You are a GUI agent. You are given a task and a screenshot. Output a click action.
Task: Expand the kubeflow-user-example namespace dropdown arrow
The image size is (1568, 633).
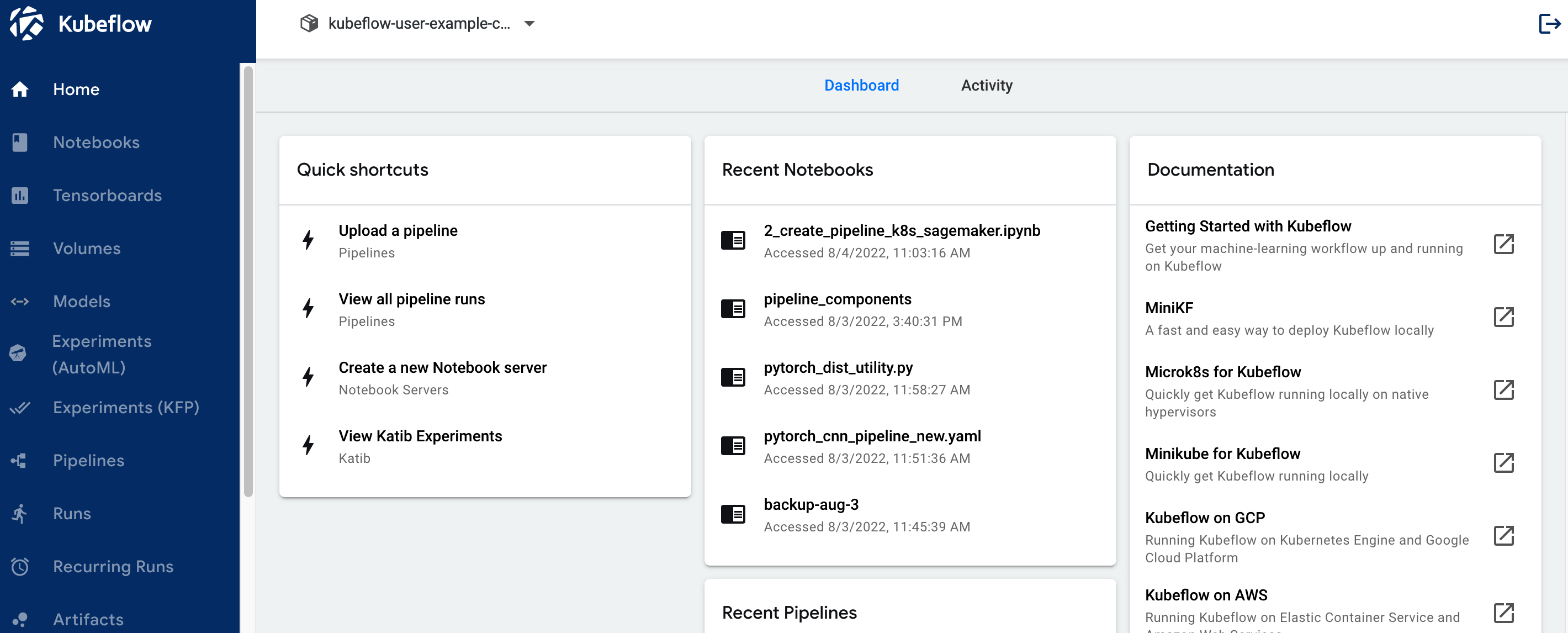click(x=529, y=24)
